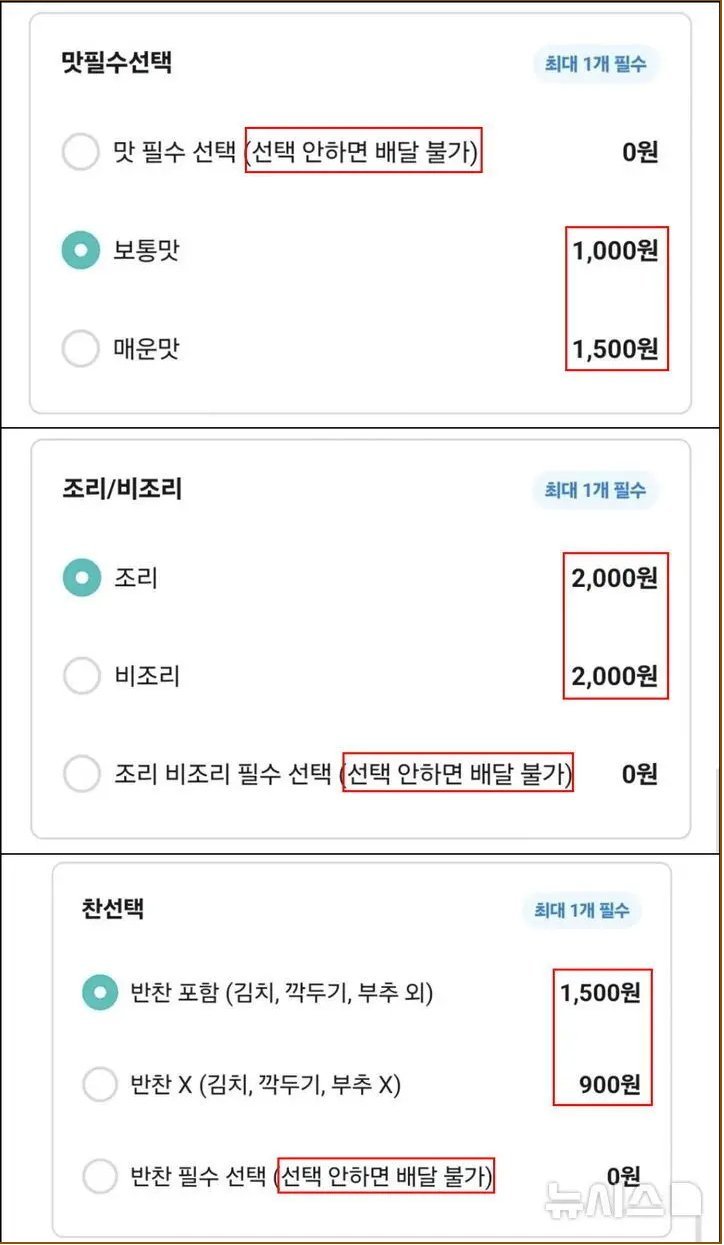Click the 찬선택 section heading

[113, 909]
